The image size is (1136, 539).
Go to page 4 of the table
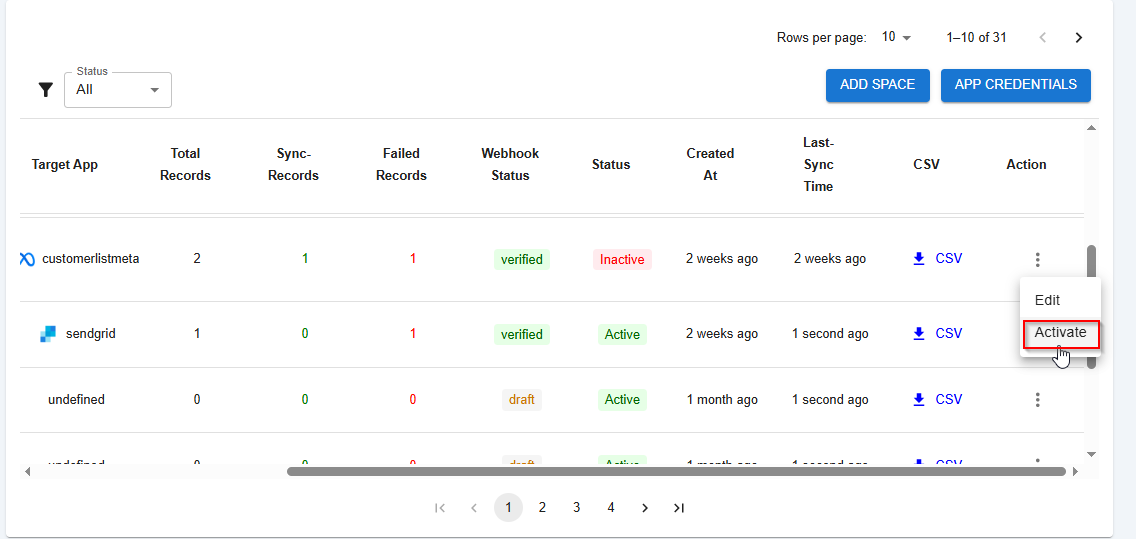(610, 508)
